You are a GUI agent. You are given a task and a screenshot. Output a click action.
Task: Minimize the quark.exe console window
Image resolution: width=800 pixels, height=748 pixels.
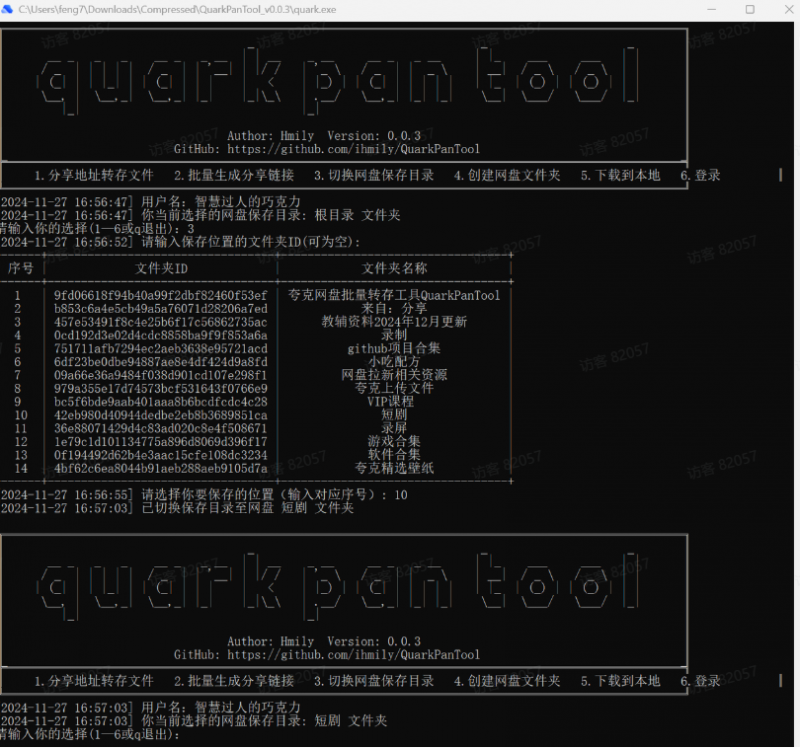pyautogui.click(x=712, y=9)
